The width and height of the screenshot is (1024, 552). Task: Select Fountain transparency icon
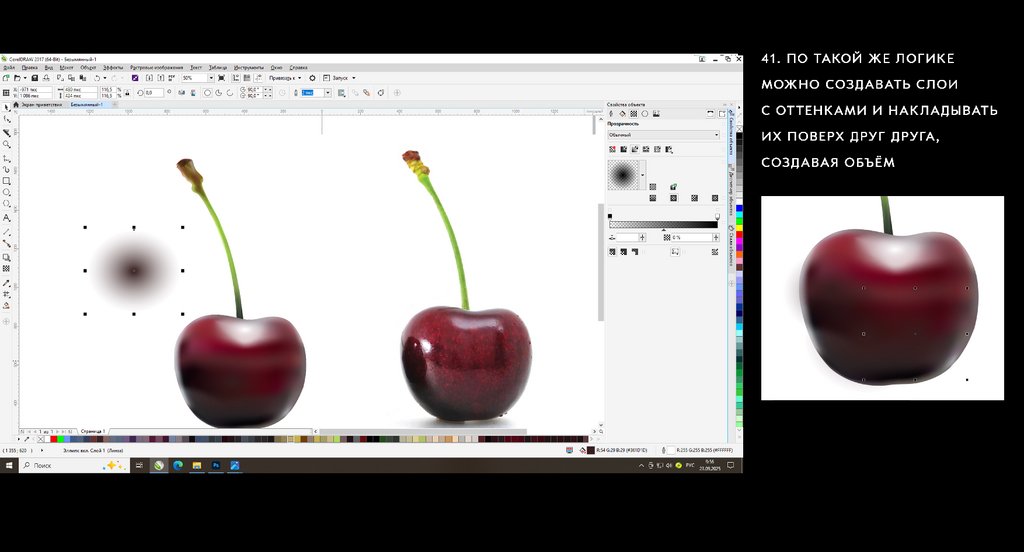click(x=635, y=149)
